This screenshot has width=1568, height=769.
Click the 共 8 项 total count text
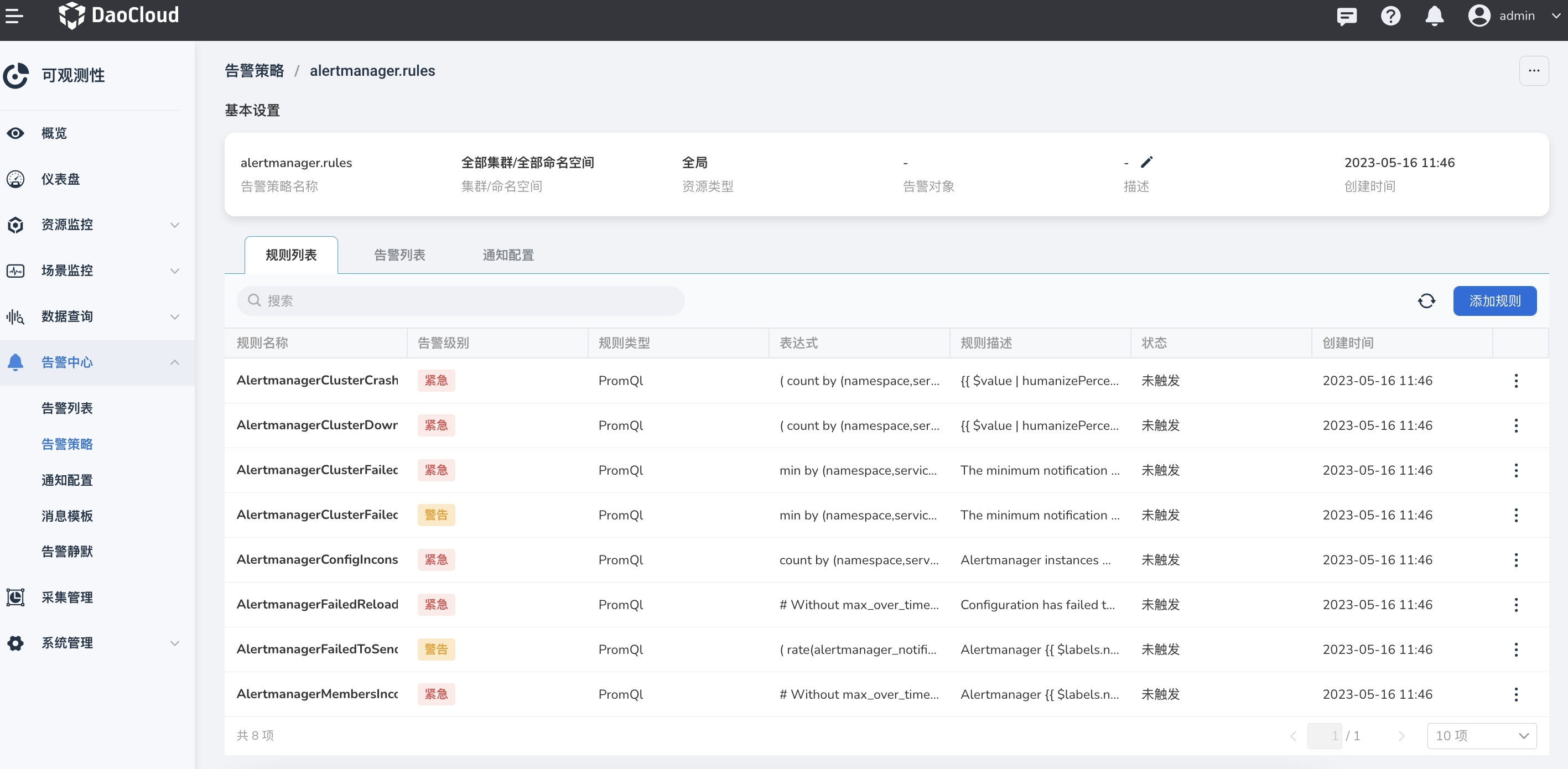[x=255, y=735]
